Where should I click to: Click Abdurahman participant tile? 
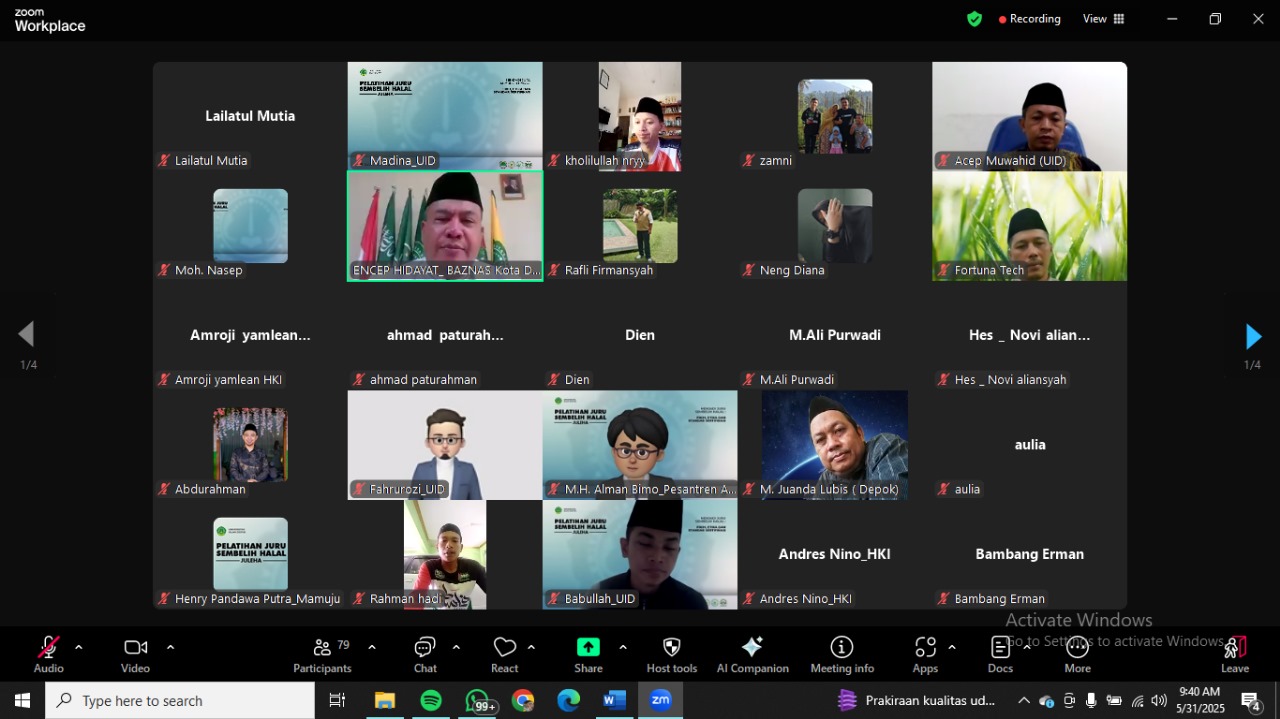(x=250, y=445)
